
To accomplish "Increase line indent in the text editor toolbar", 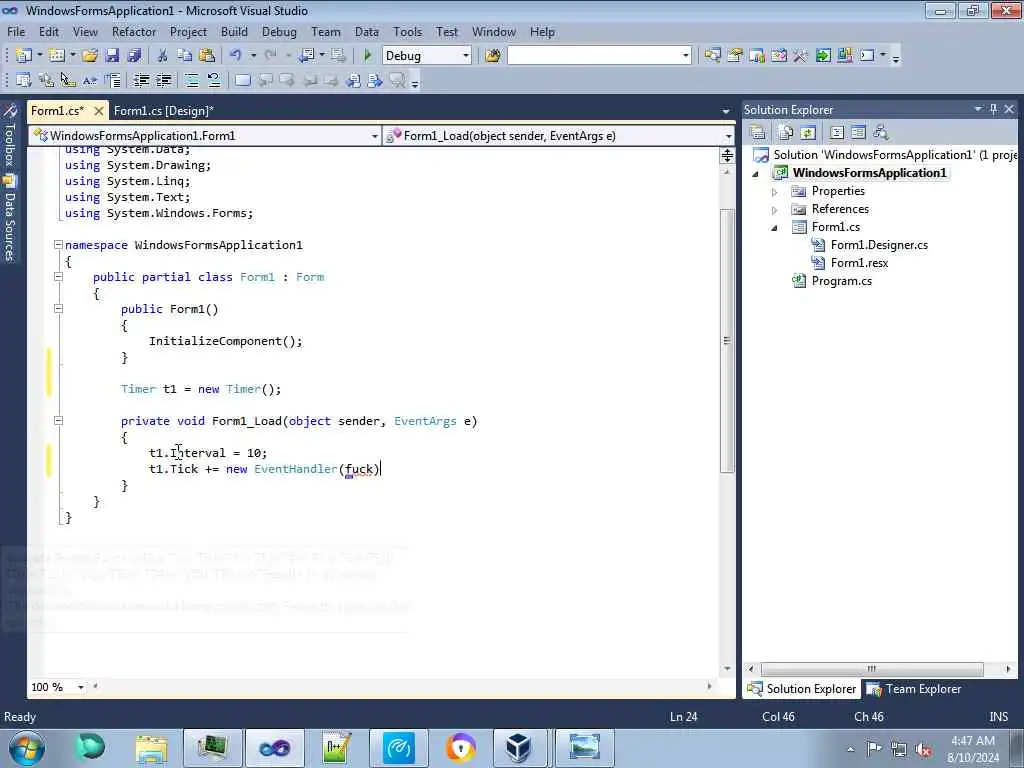I will (163, 80).
